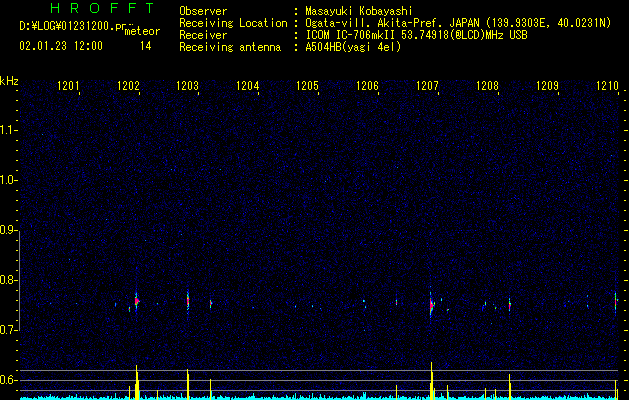Click the kHz axis unit label
The height and width of the screenshot is (400, 629).
coord(9,81)
